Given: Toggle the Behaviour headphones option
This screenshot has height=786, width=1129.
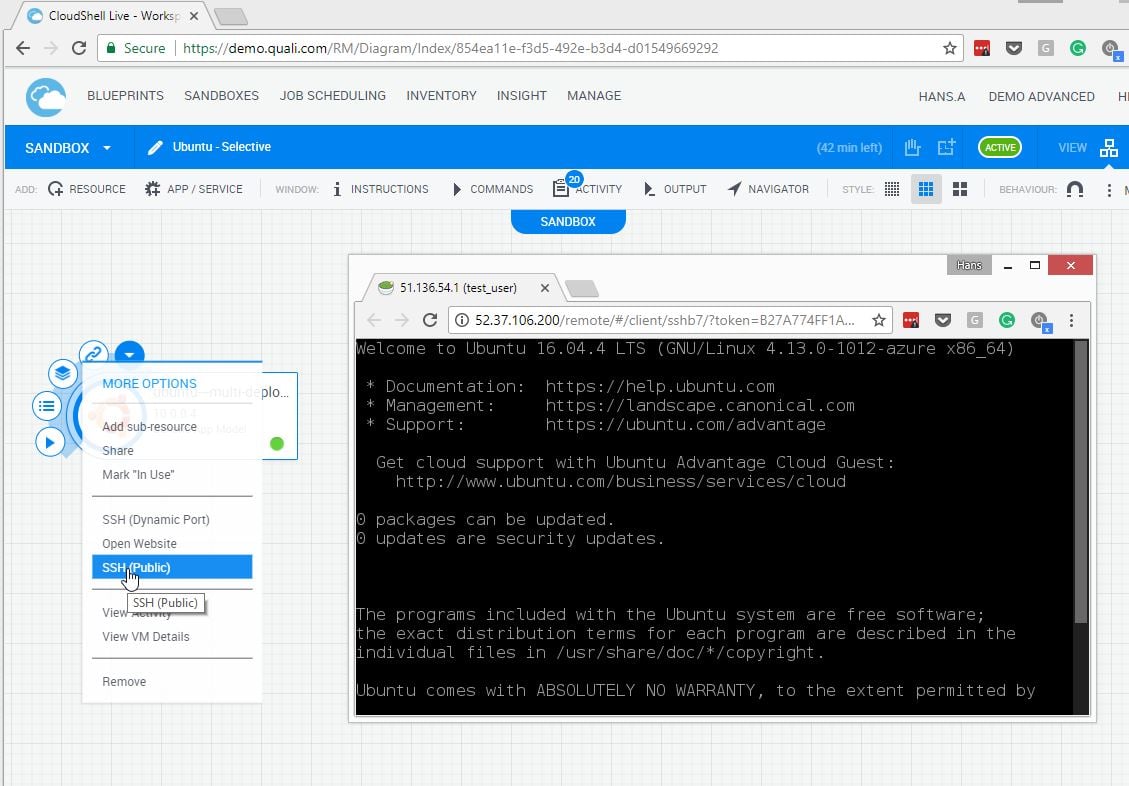Looking at the screenshot, I should 1074,188.
